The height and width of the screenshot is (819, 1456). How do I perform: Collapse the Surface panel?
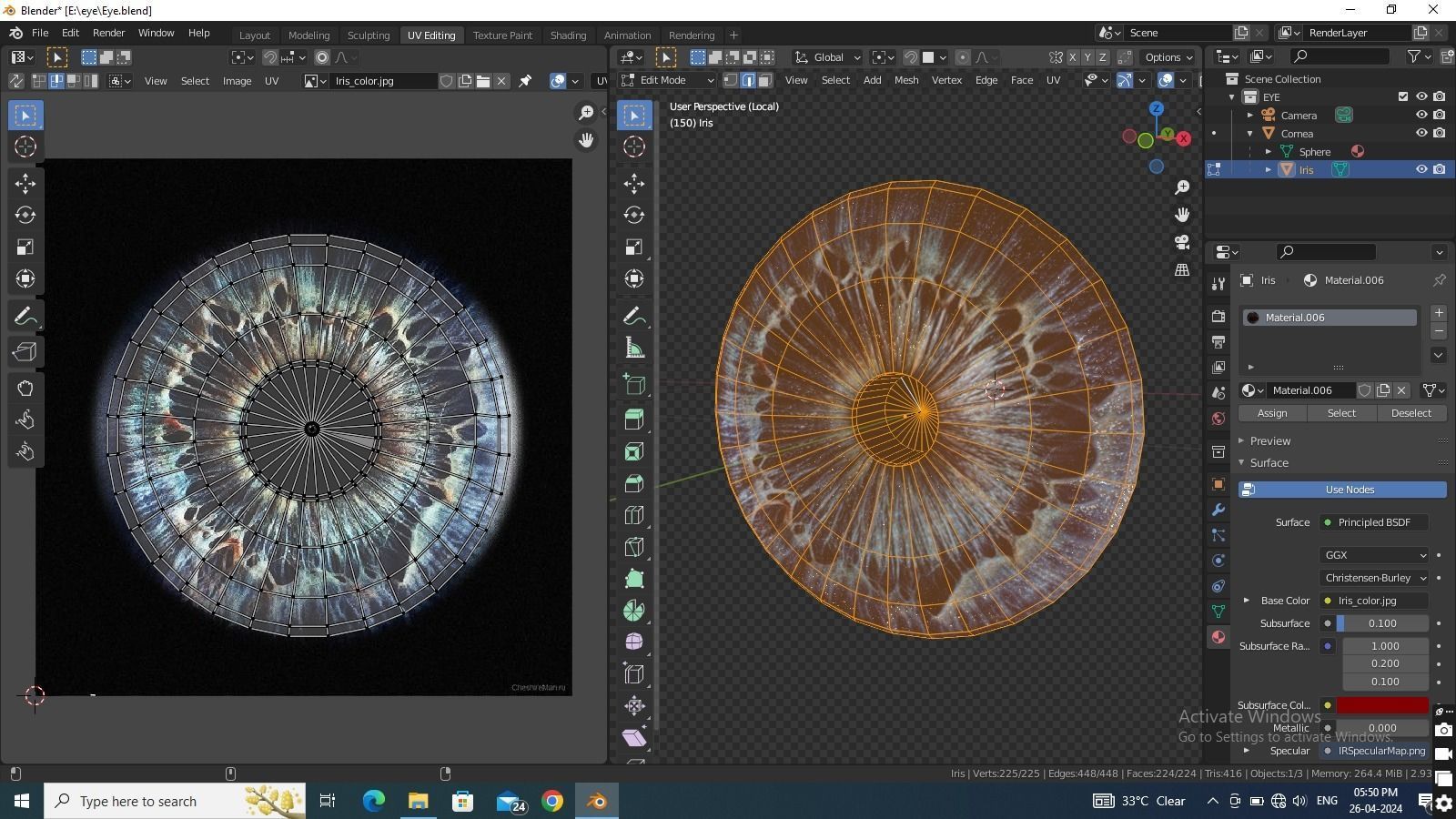(1269, 463)
